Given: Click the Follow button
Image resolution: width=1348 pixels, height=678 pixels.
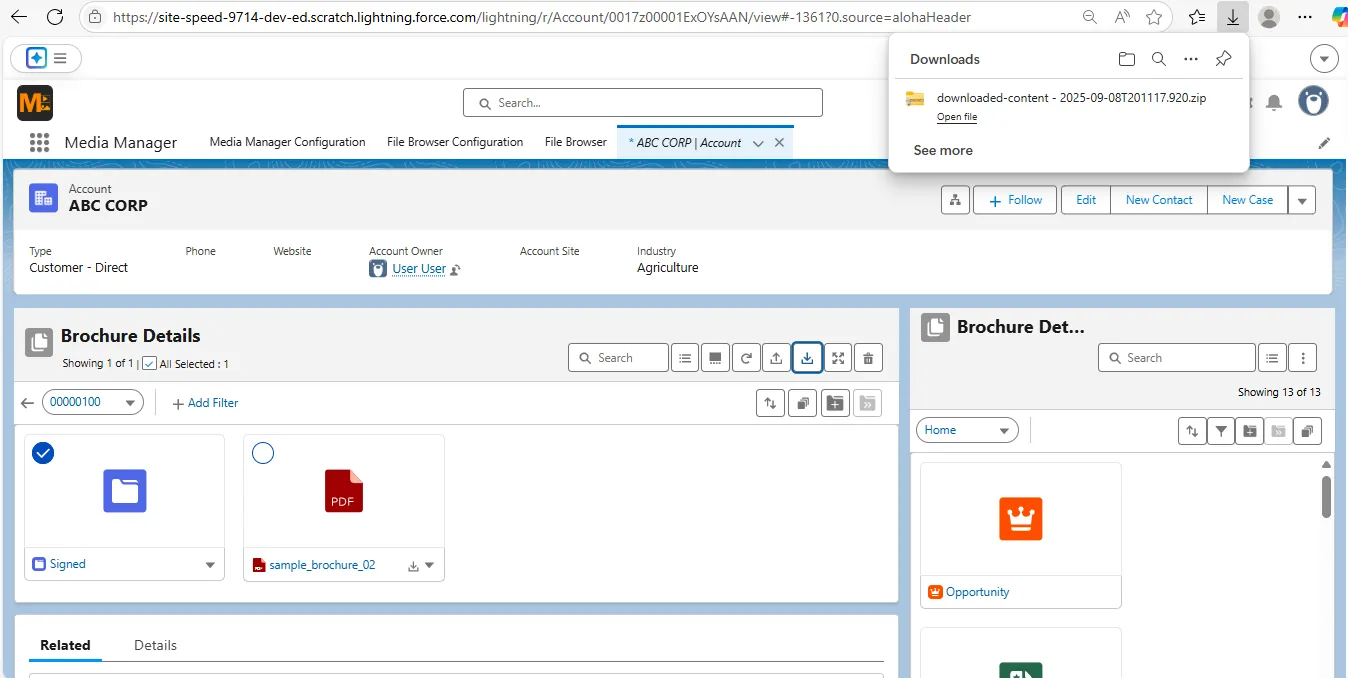Looking at the screenshot, I should (x=1015, y=200).
